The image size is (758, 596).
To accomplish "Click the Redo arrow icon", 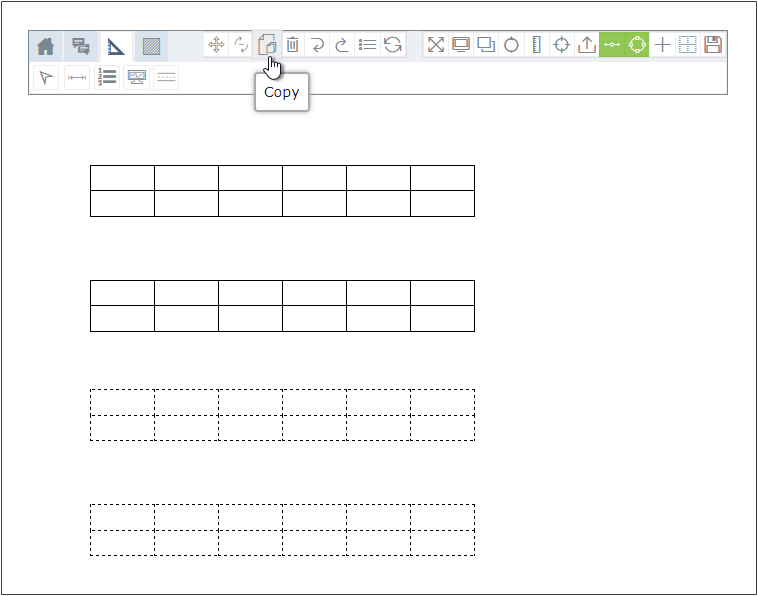I will click(x=342, y=45).
